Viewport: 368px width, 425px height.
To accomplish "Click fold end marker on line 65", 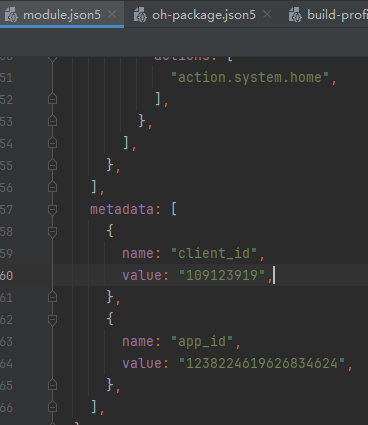I will point(52,385).
